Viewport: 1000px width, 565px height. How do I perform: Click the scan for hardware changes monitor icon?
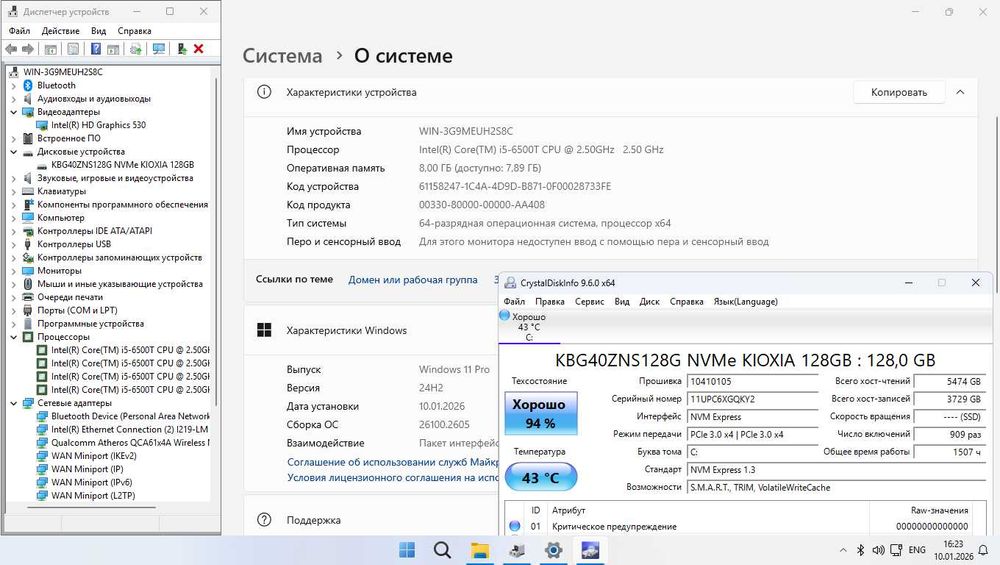(158, 49)
